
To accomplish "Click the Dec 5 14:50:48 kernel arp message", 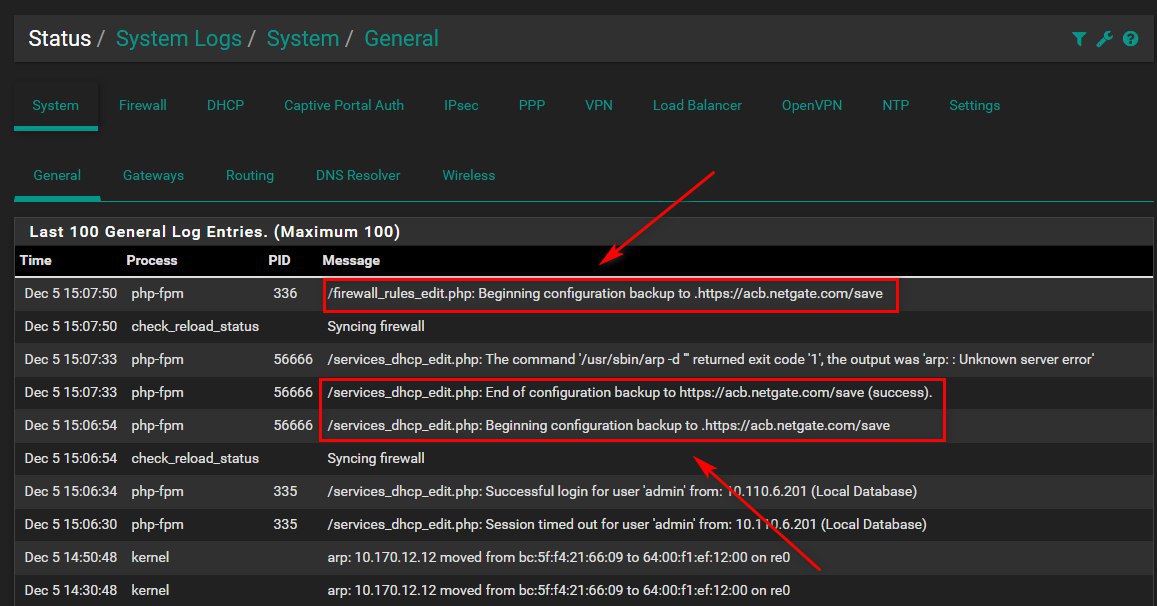I will tap(559, 557).
